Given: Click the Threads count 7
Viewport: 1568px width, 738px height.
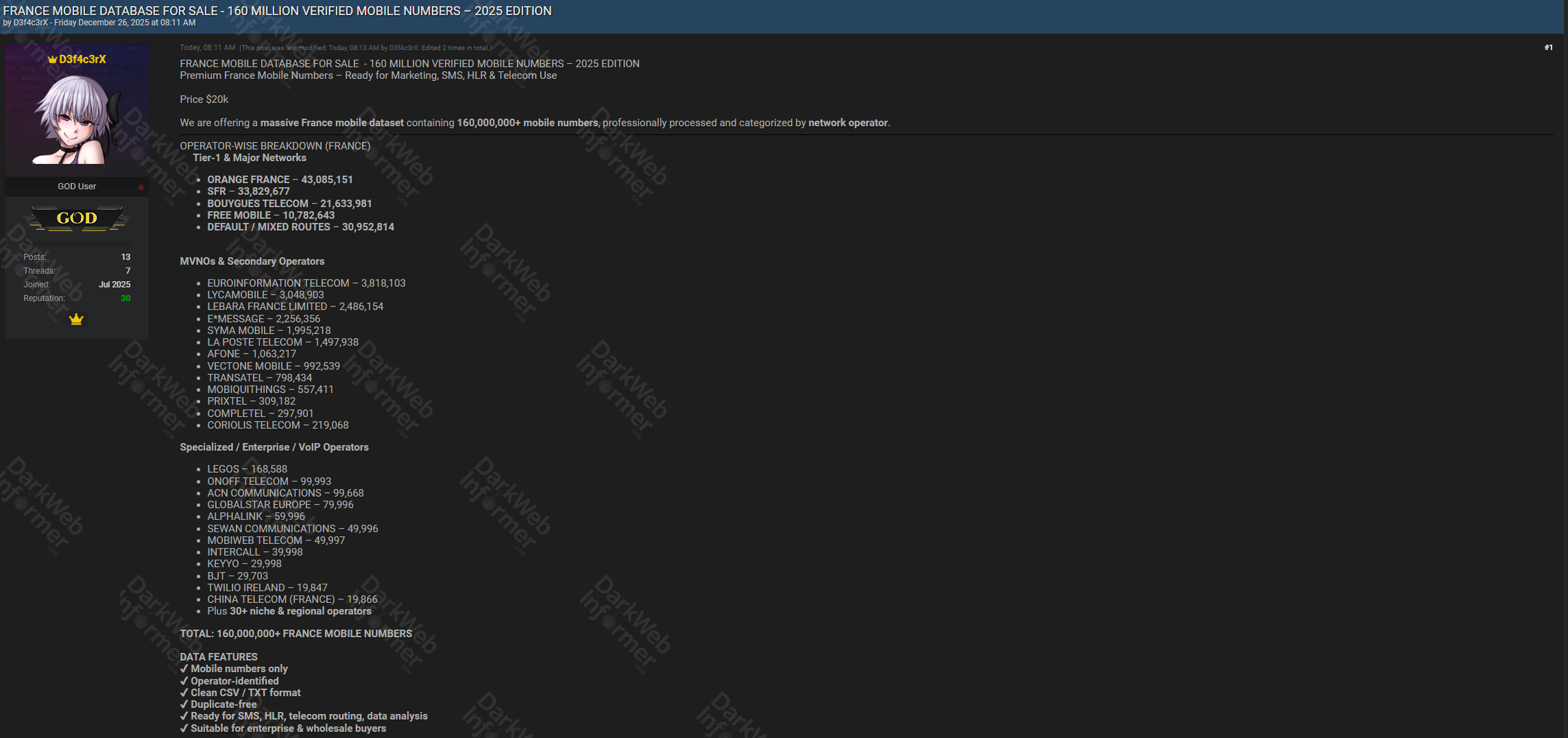Looking at the screenshot, I should pyautogui.click(x=128, y=271).
